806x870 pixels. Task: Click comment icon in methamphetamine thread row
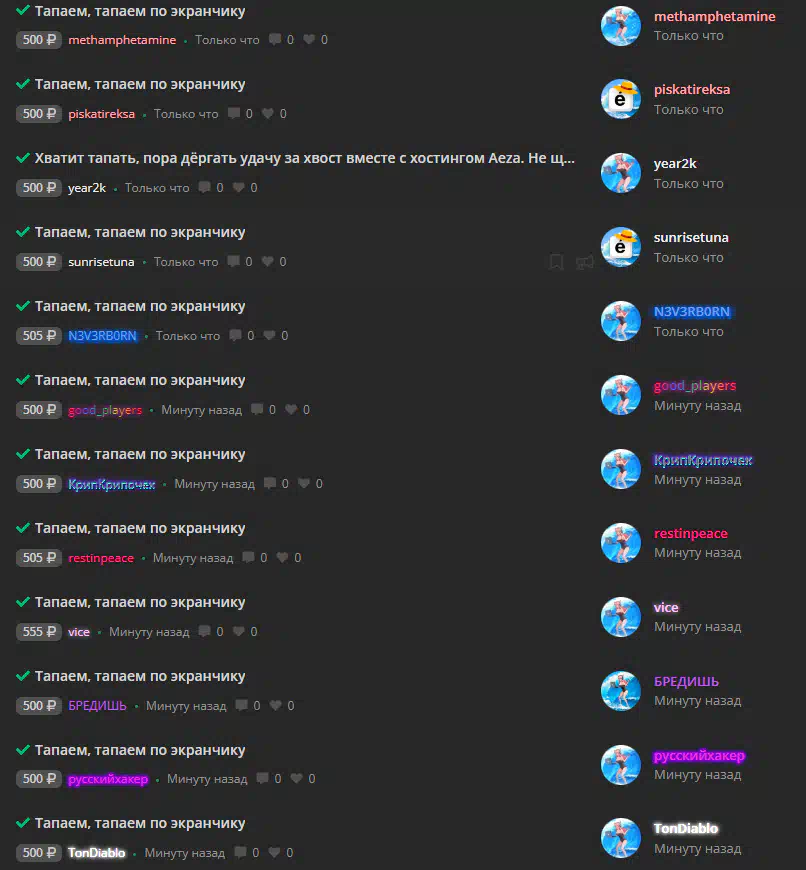coord(275,39)
